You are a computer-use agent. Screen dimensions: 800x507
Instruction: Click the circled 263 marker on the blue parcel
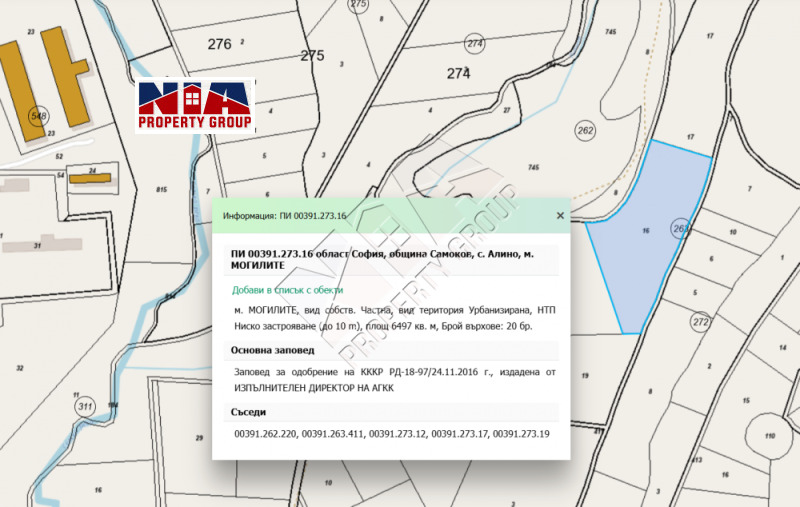[x=681, y=229]
